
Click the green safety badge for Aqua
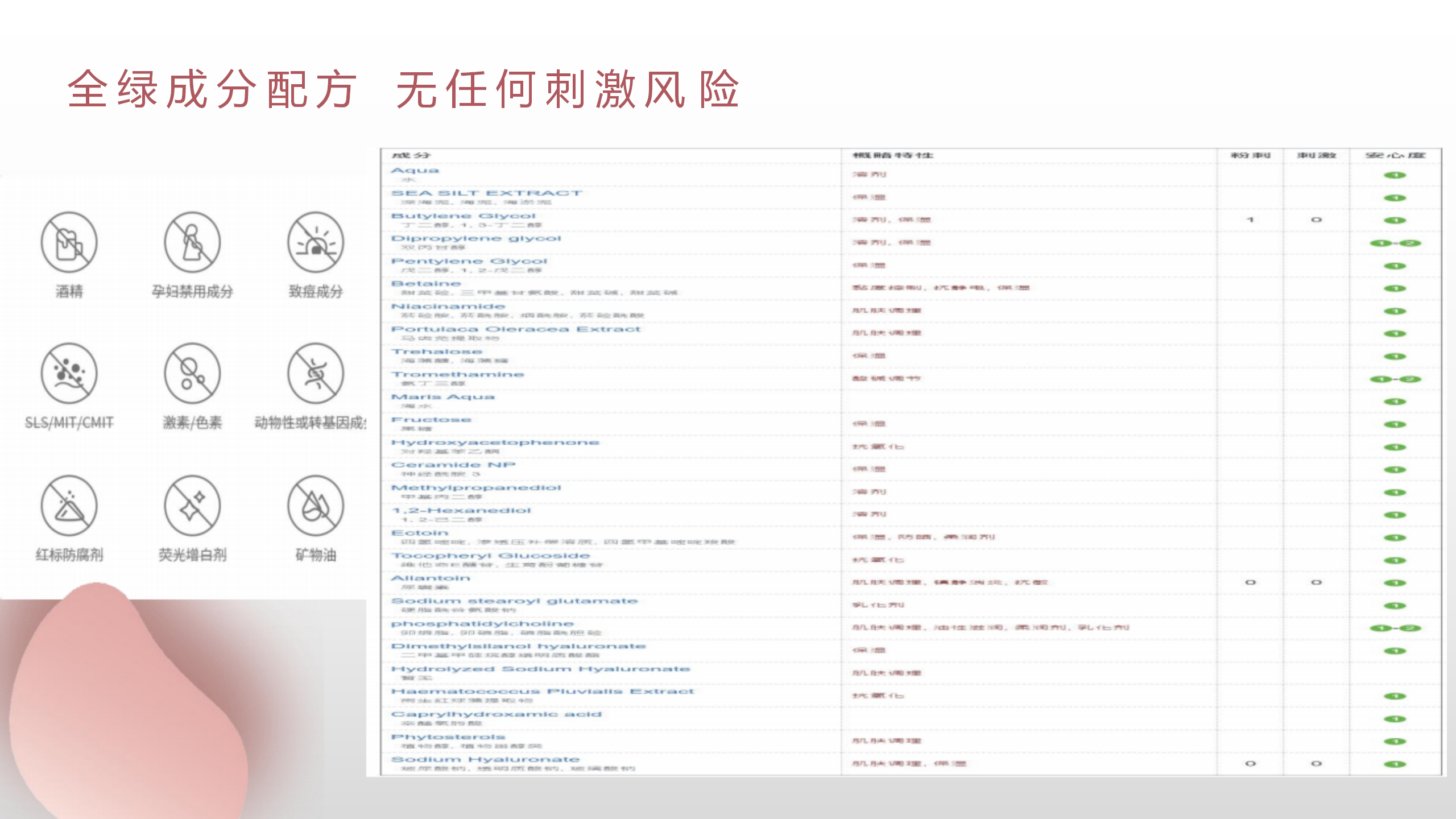1395,175
